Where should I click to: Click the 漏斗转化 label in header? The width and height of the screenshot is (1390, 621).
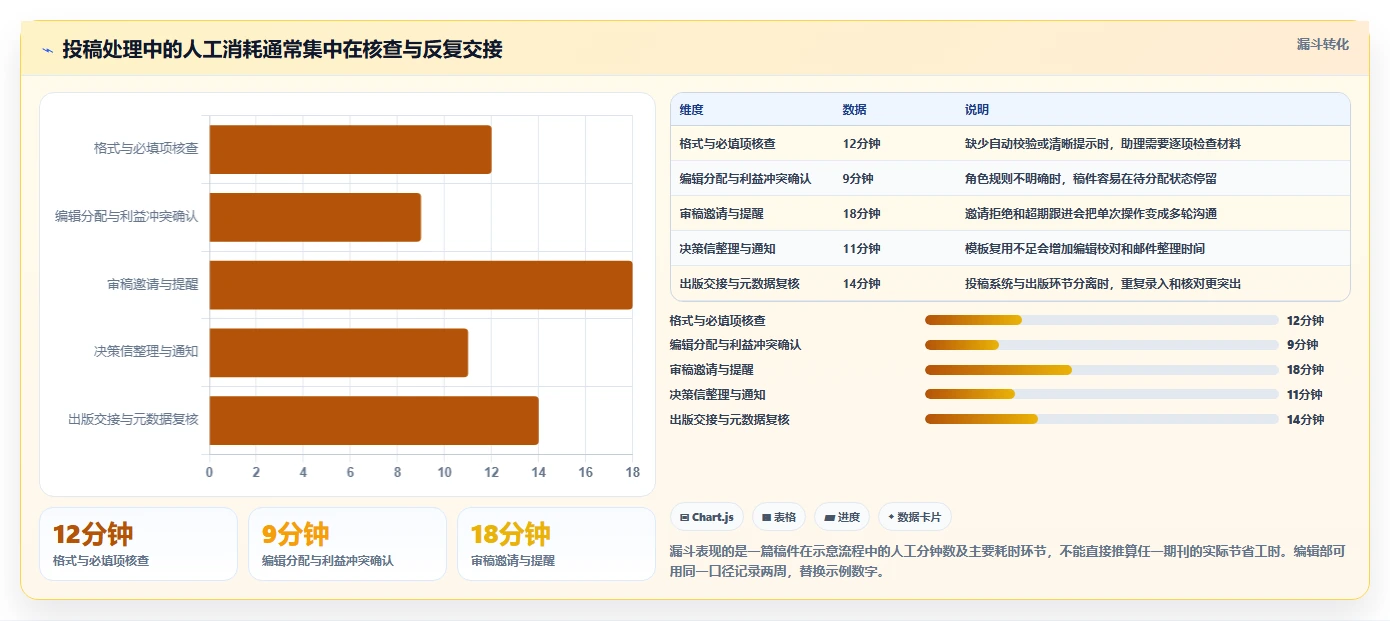1323,44
